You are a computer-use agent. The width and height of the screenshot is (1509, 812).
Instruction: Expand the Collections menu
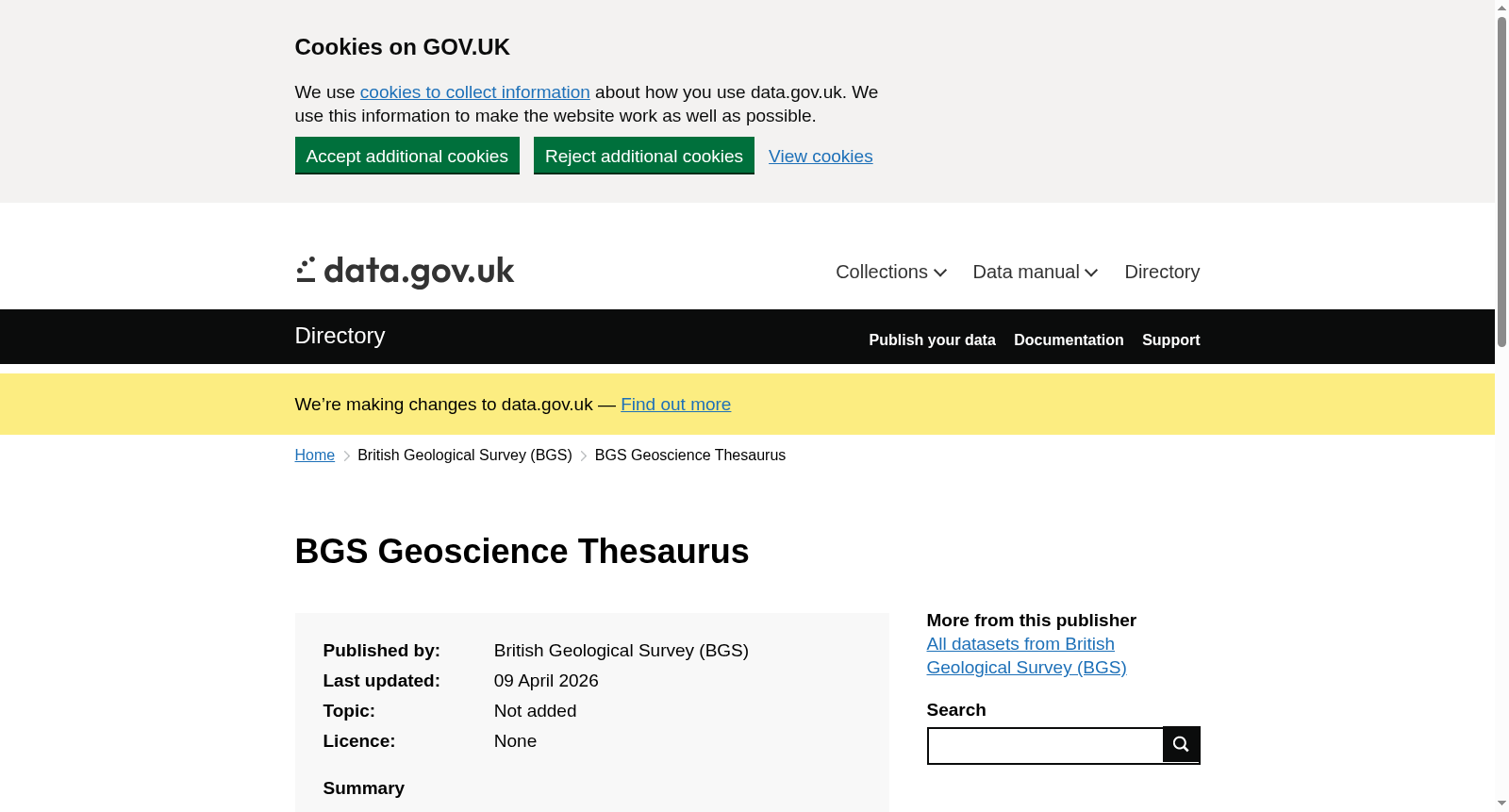point(891,272)
